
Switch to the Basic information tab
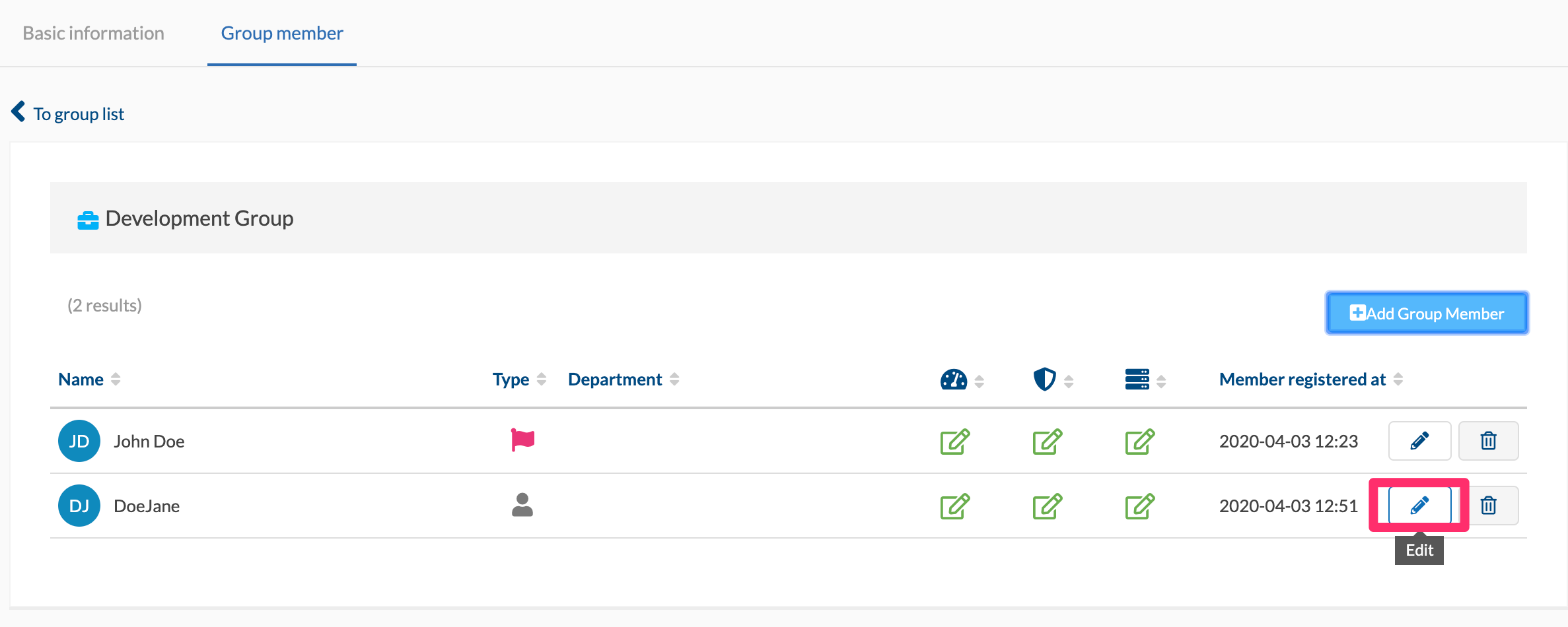coord(93,33)
